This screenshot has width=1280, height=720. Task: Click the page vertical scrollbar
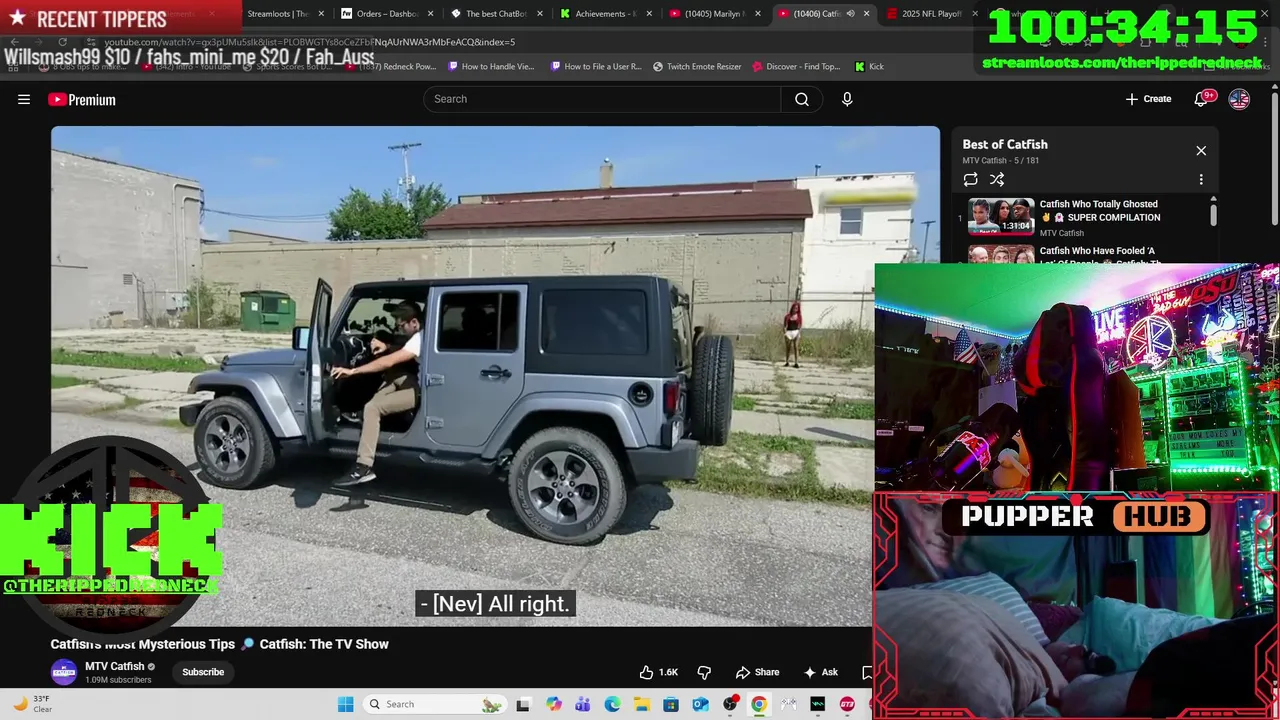(x=1274, y=160)
